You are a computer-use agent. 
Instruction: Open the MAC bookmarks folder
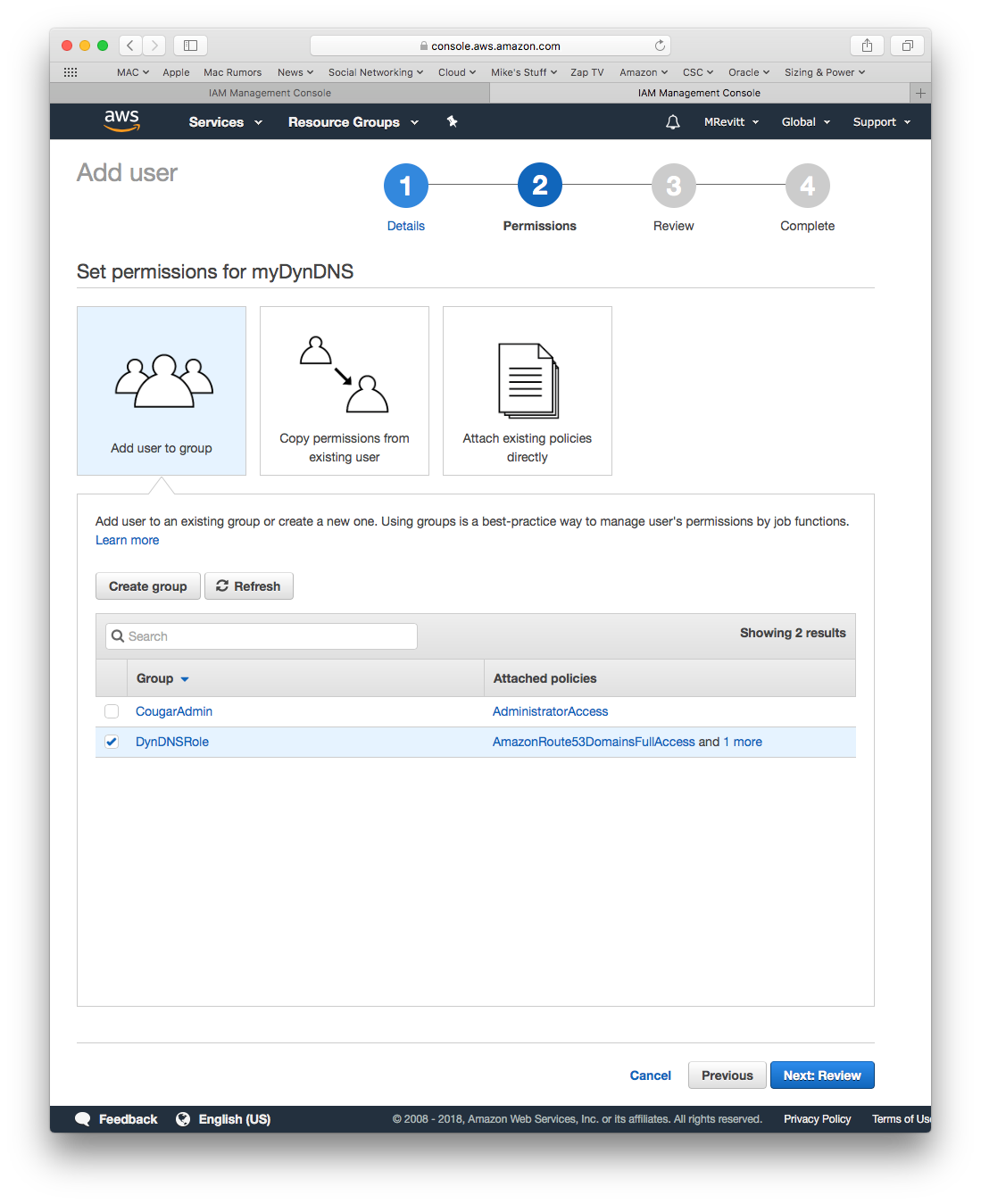point(133,72)
